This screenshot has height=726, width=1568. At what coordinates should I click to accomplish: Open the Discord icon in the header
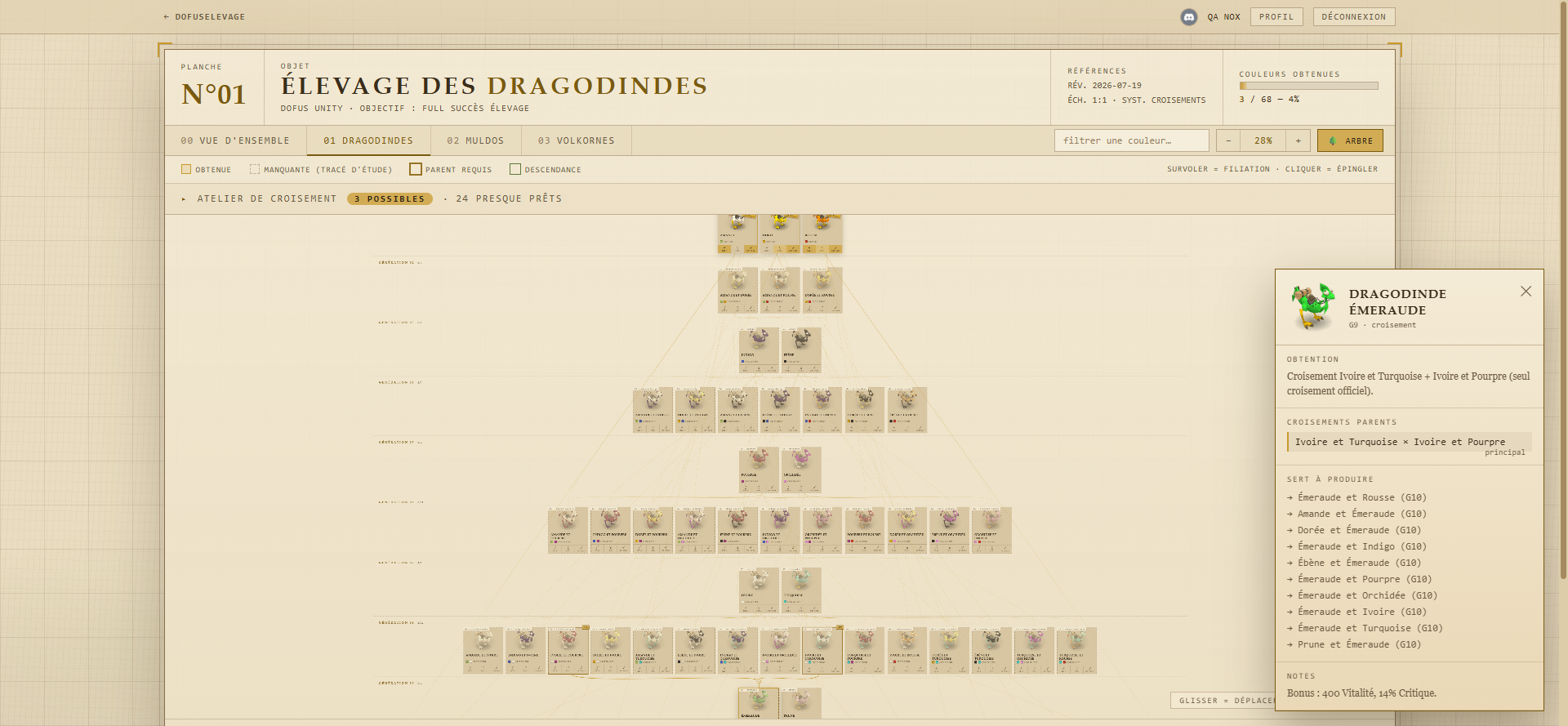pyautogui.click(x=1189, y=16)
